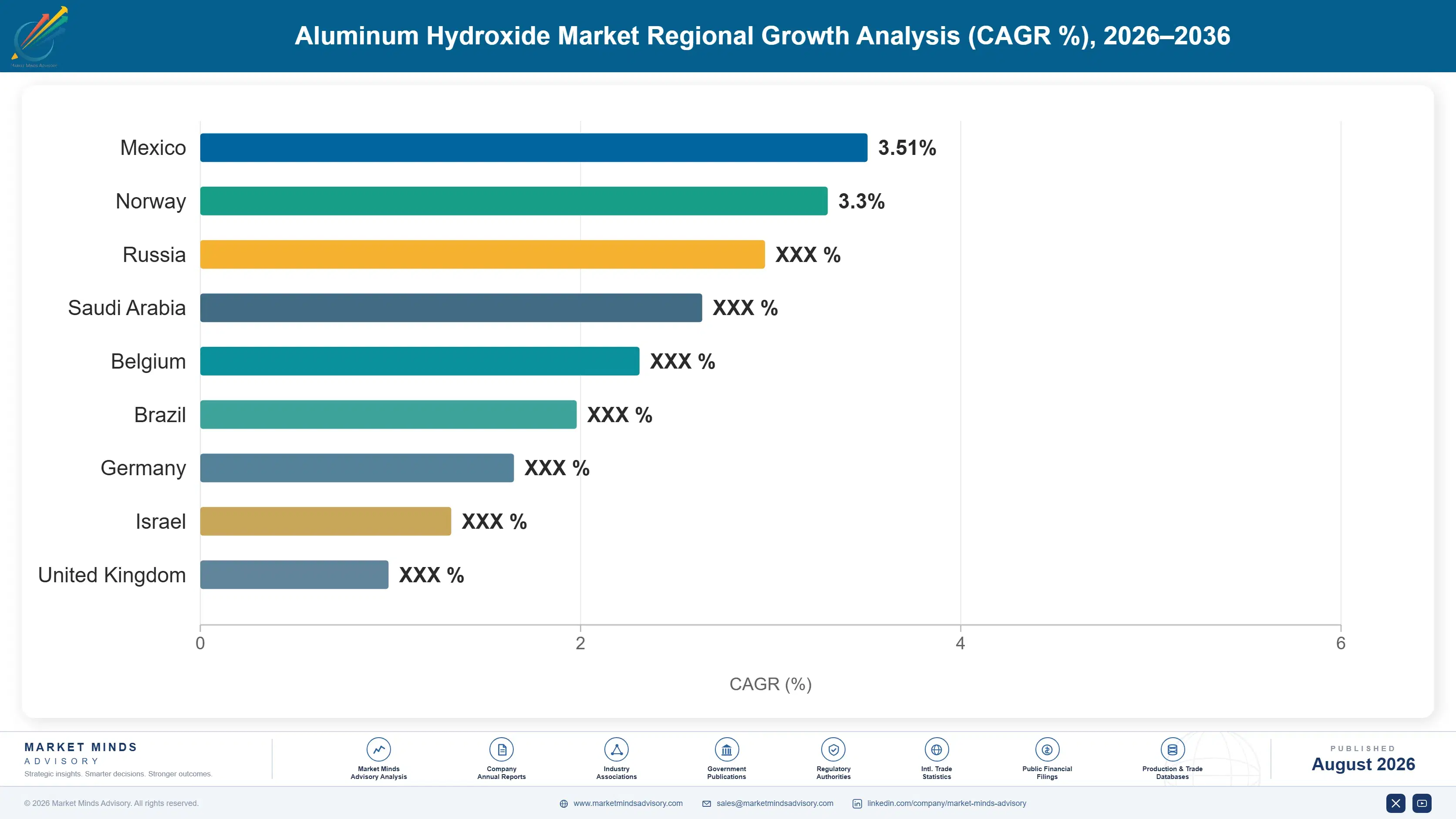Click the XXX % label beside Russia
This screenshot has width=1456, height=819.
point(808,255)
